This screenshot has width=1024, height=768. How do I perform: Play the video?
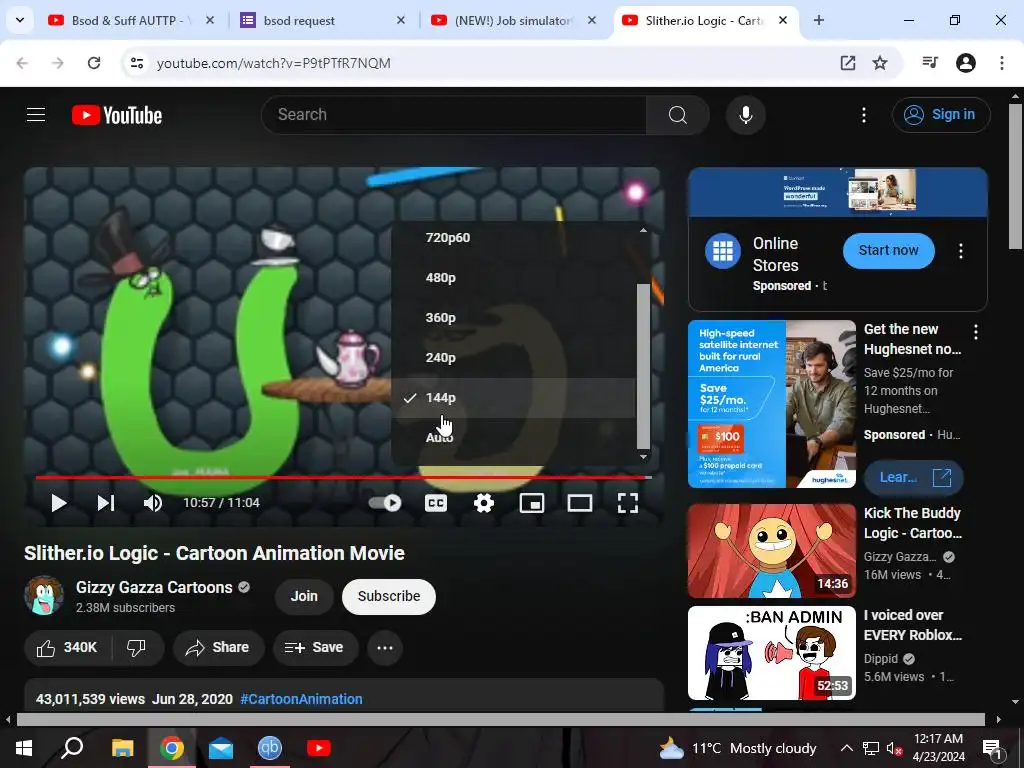(59, 503)
